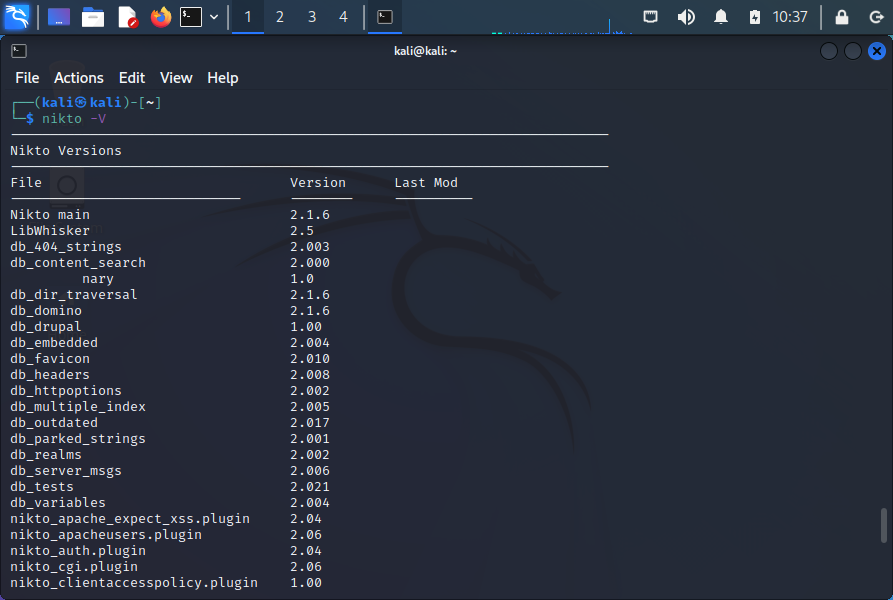893x600 pixels.
Task: Open the text editor panel icon
Action: (127, 17)
